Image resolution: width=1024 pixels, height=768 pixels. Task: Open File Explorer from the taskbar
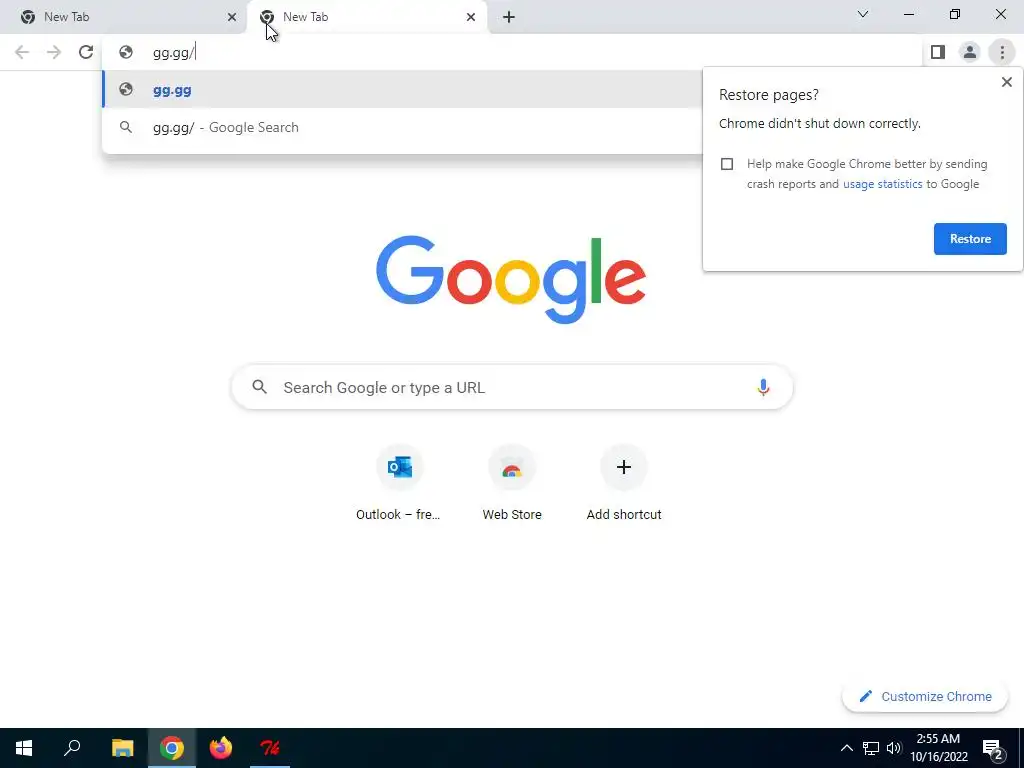[122, 748]
